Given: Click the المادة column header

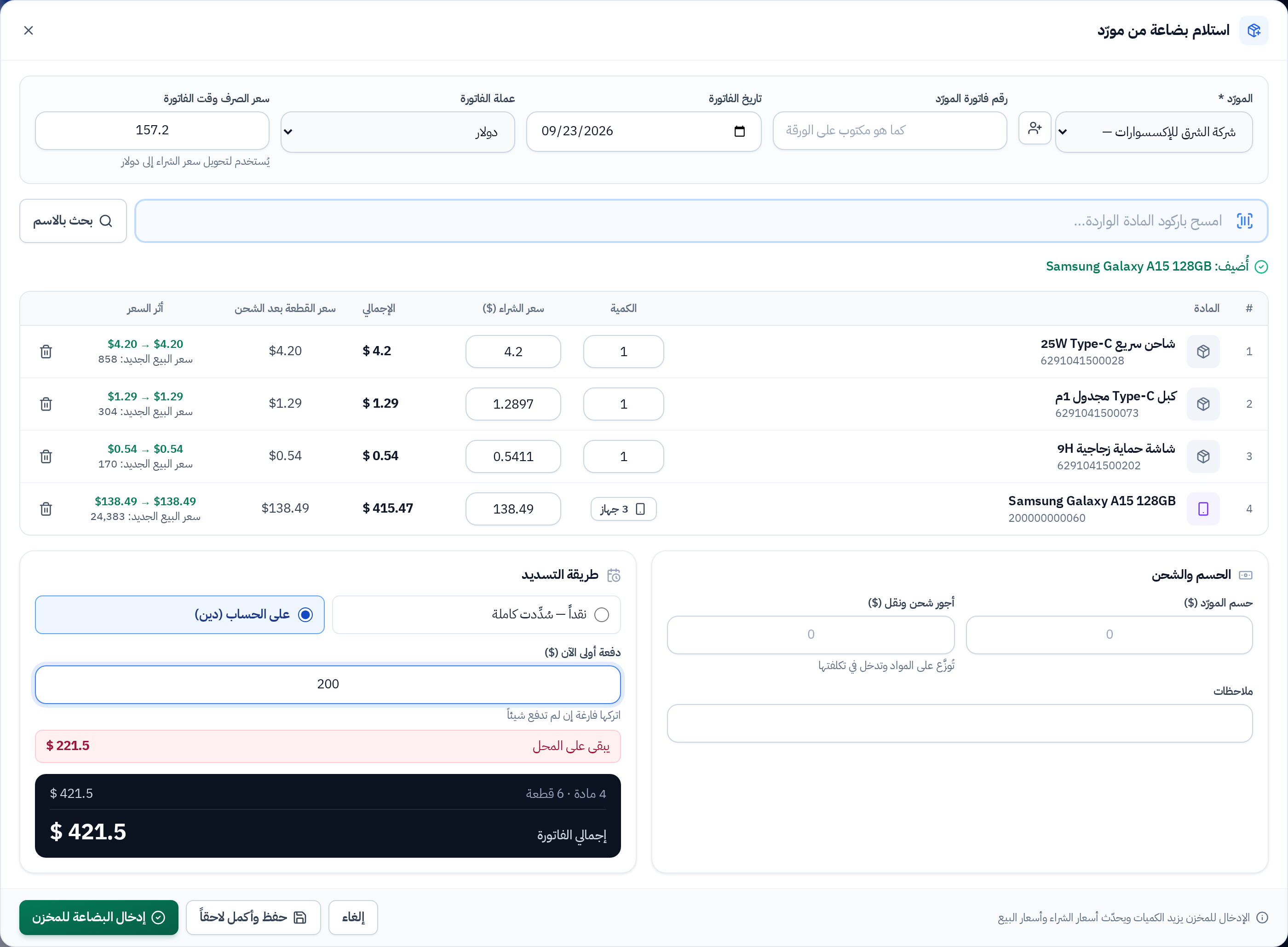Looking at the screenshot, I should click(1207, 308).
